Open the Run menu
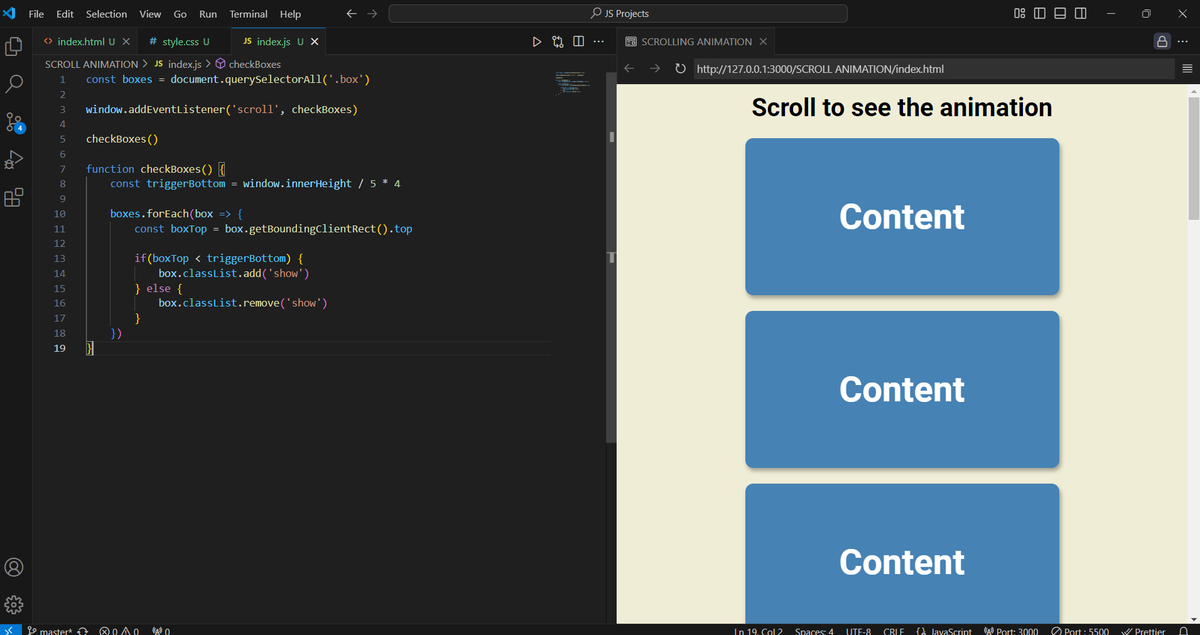This screenshot has width=1200, height=635. point(208,14)
